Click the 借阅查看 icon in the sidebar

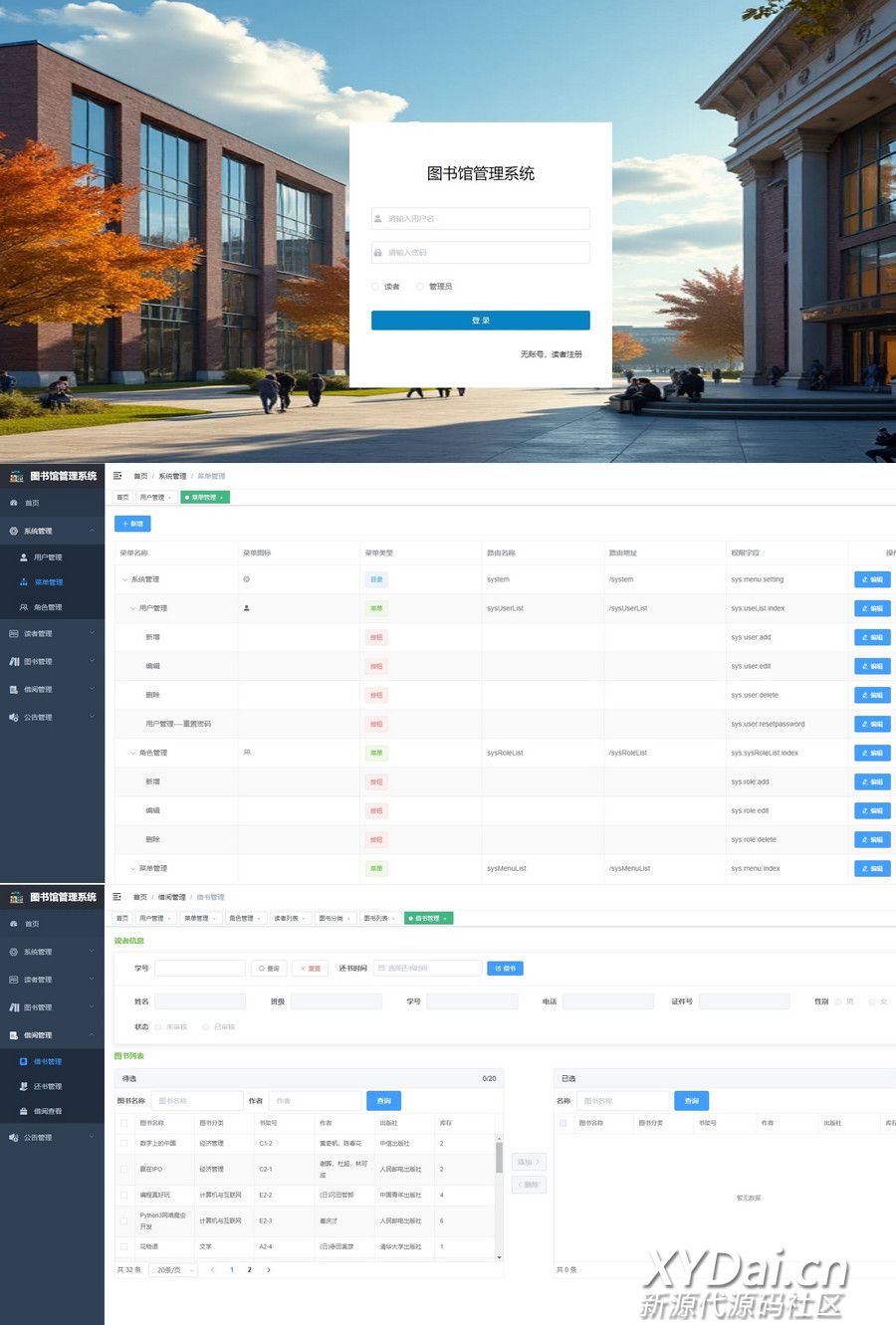pos(24,1111)
